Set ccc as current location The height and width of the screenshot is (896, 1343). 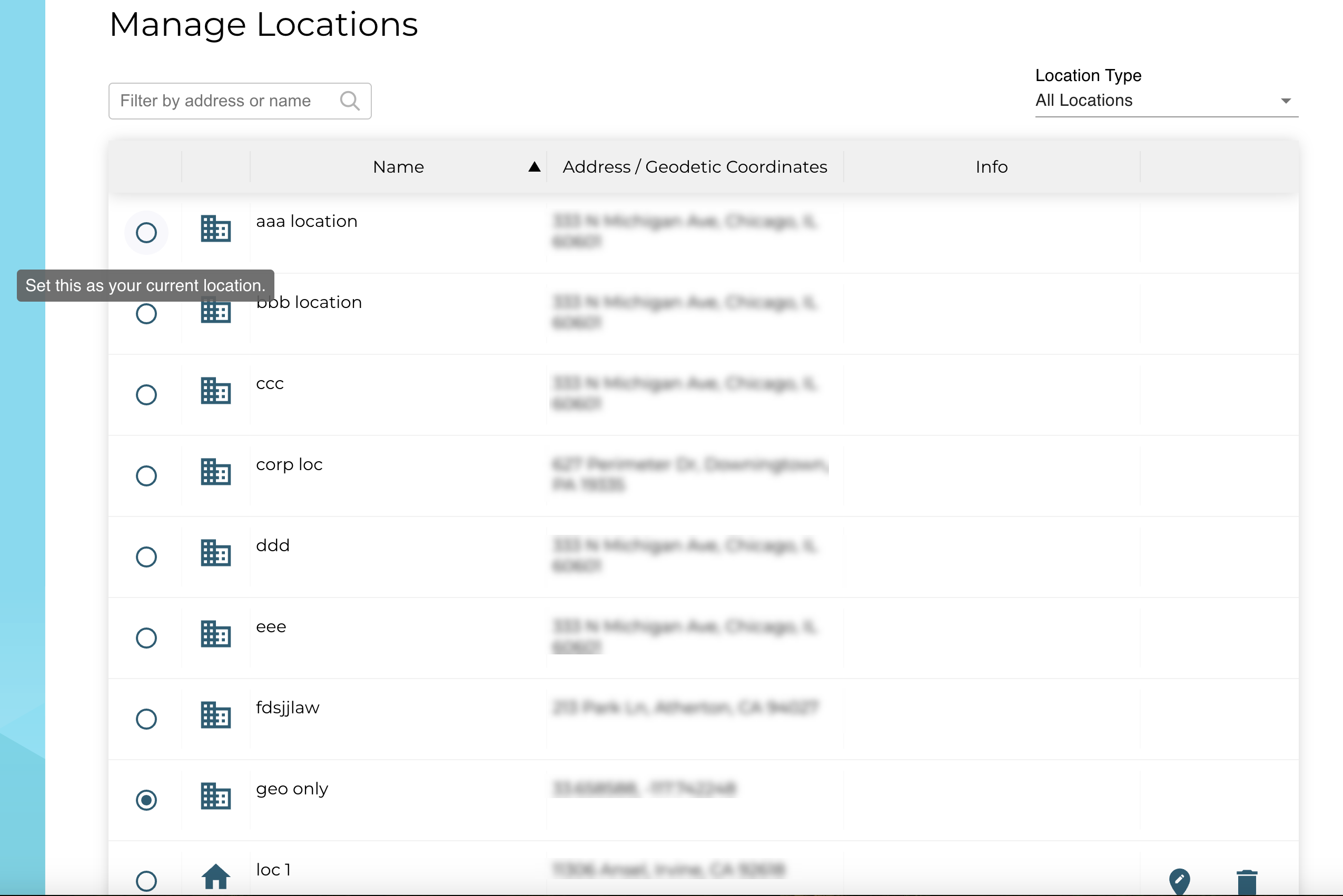[146, 395]
